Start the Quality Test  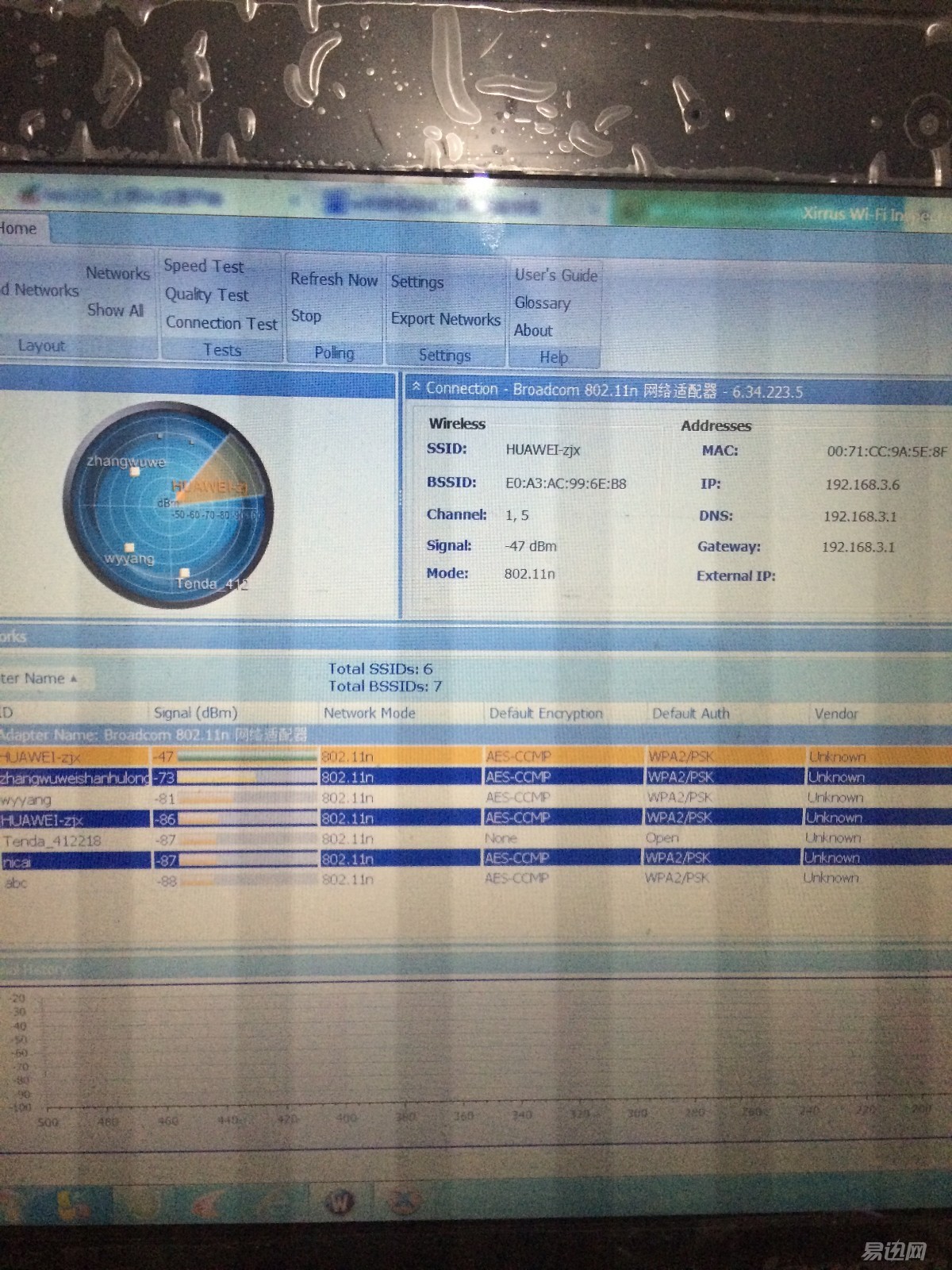click(x=206, y=294)
